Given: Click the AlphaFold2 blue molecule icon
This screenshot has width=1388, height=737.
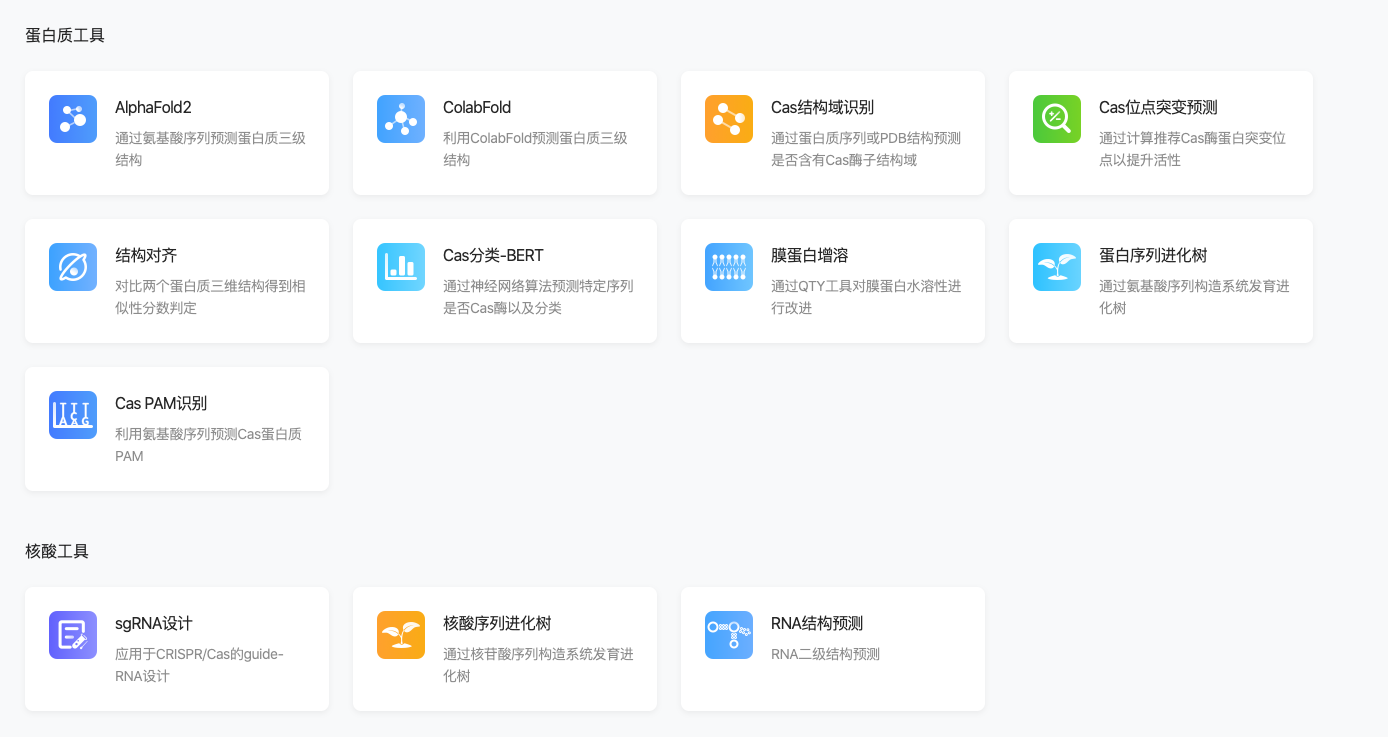Looking at the screenshot, I should point(73,119).
